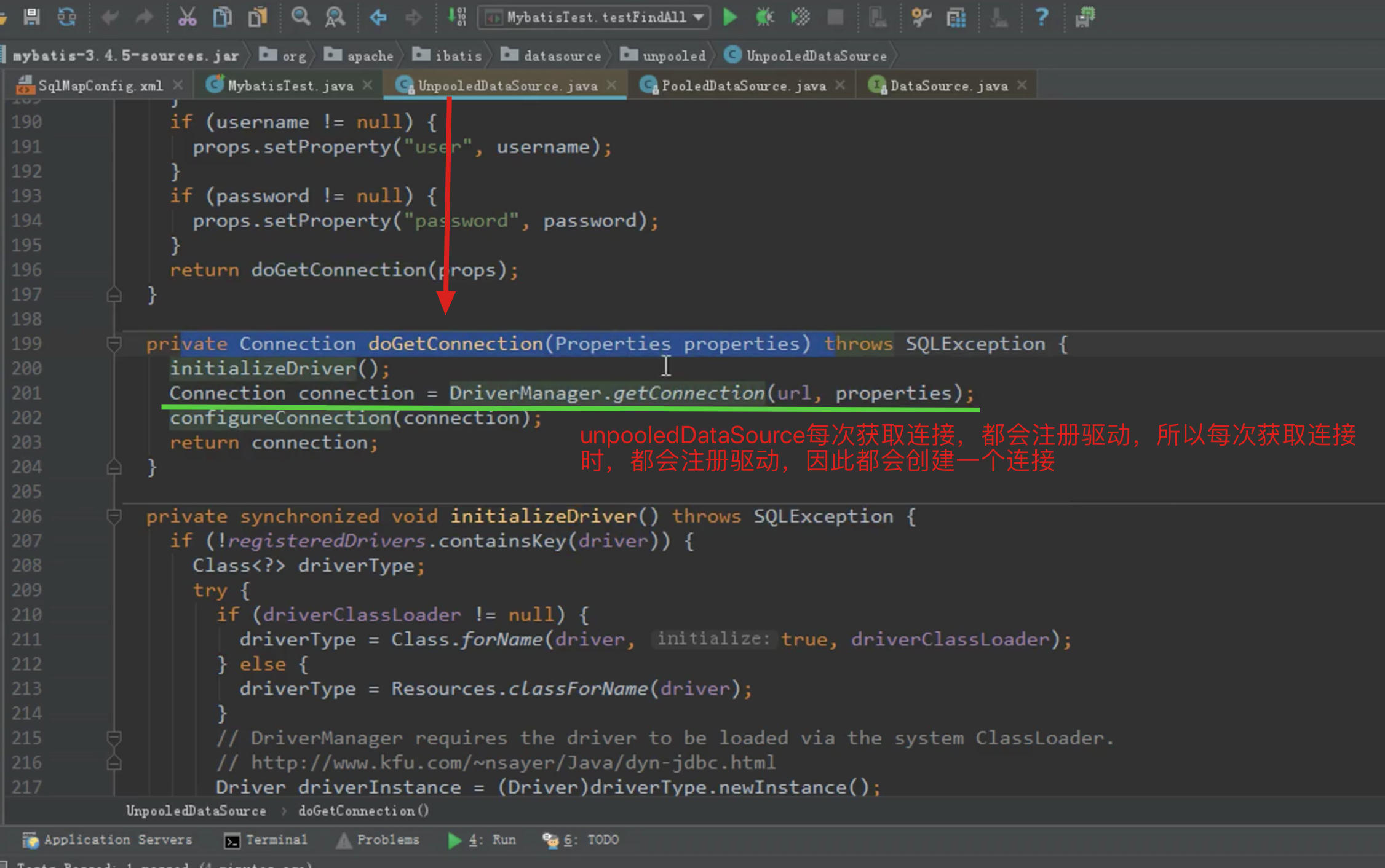The image size is (1385, 868).
Task: Switch to the SqlMapConfig.xml tab
Action: (x=100, y=86)
